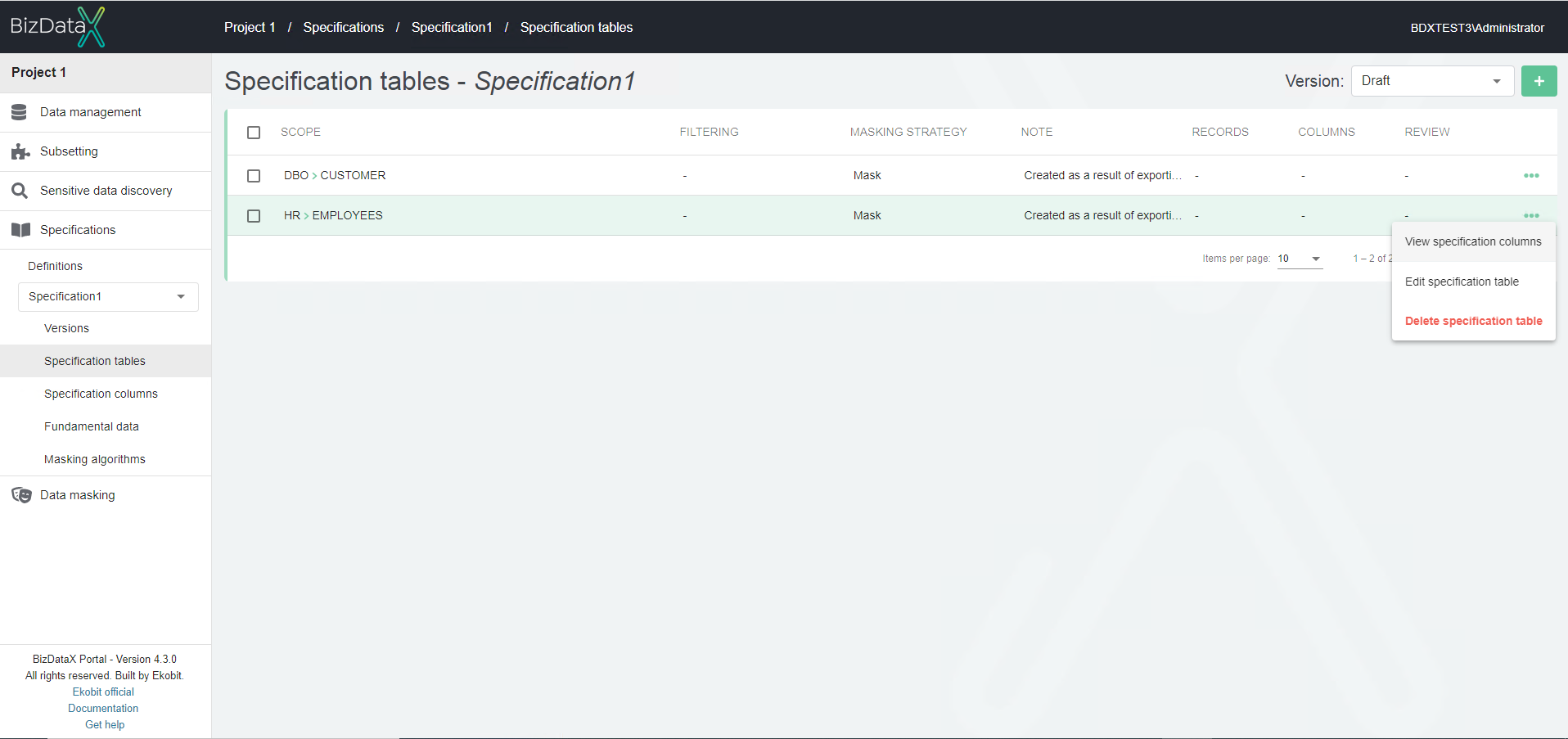Click the RECORDS column header
Viewport: 1568px width, 739px height.
[x=1220, y=132]
